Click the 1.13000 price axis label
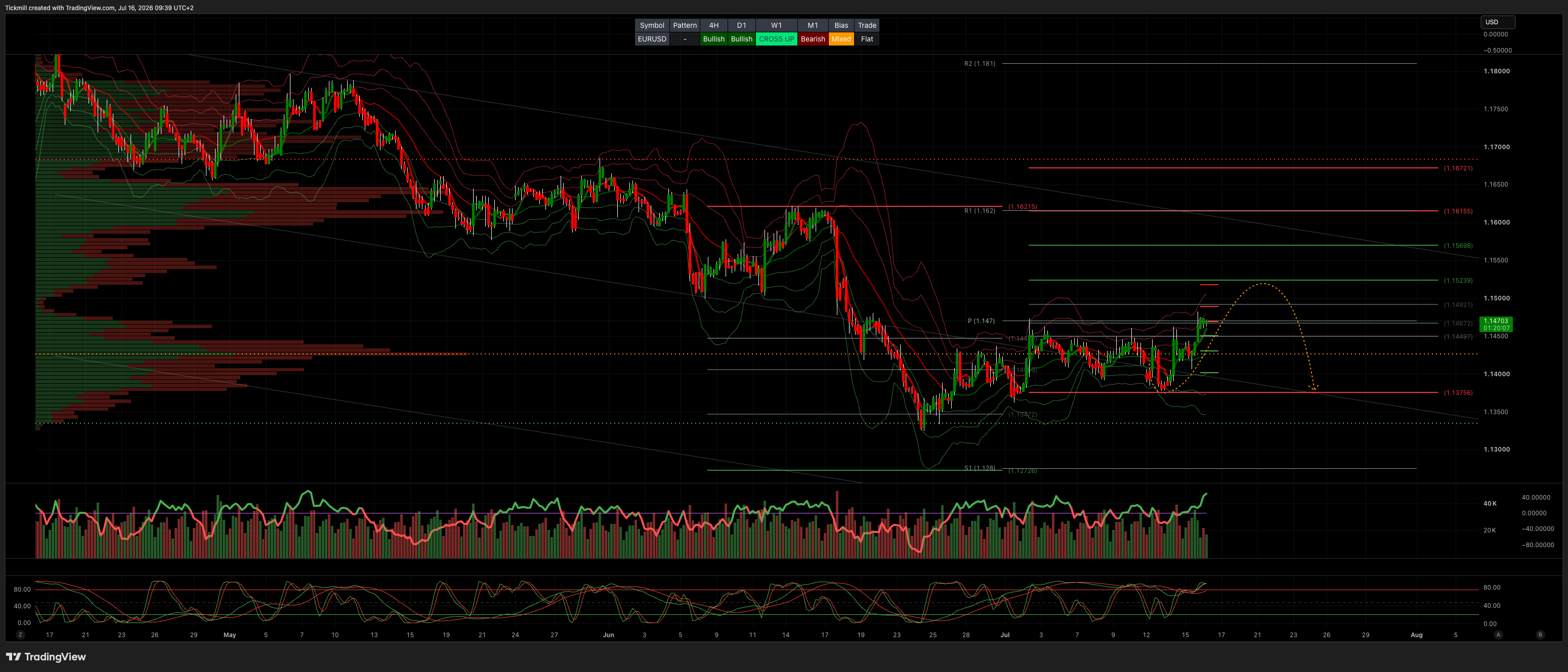The width and height of the screenshot is (1568, 672). (x=1496, y=450)
